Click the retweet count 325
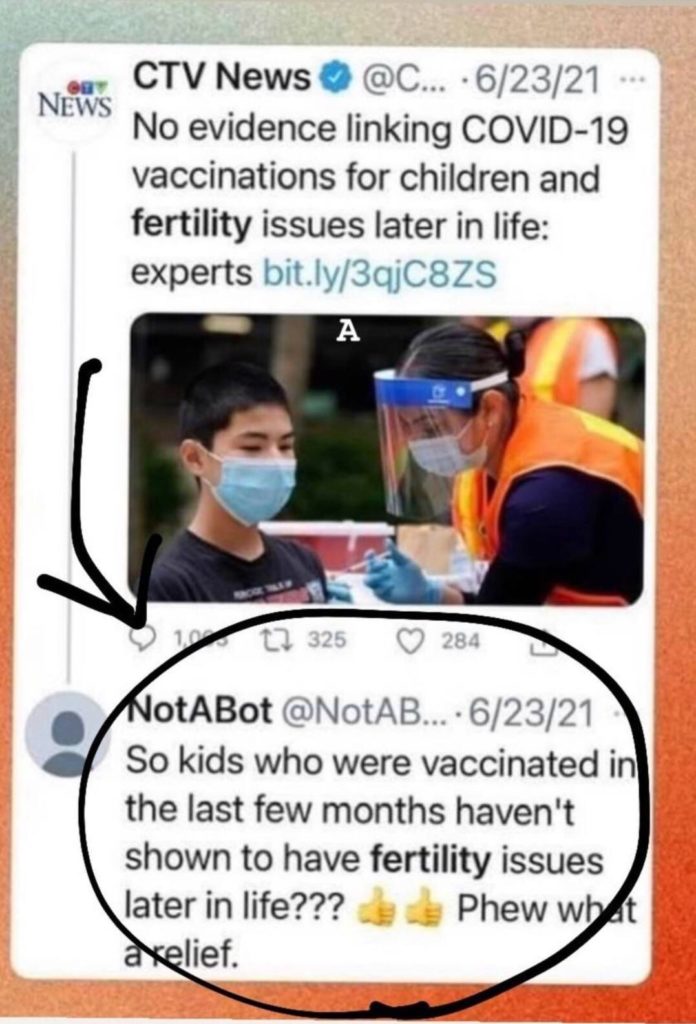 [x=326, y=641]
